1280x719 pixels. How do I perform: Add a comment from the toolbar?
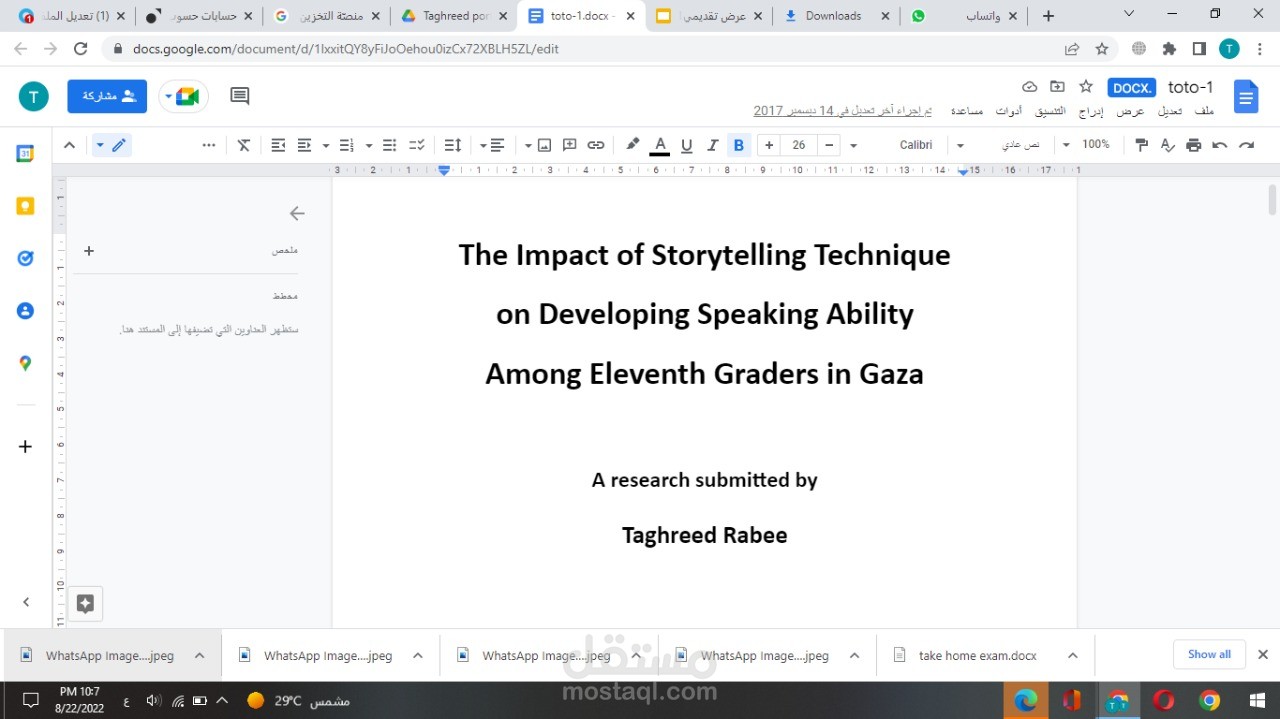point(570,145)
